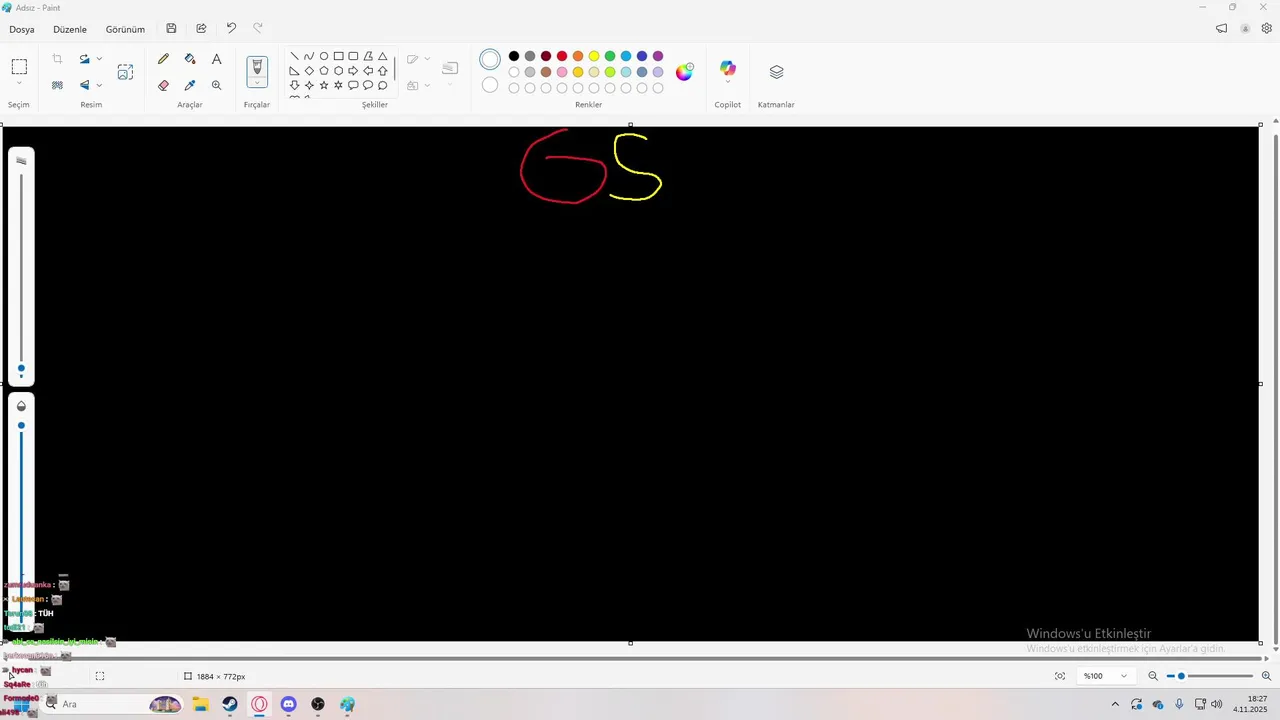Choose the hexagon shape
Image resolution: width=1280 pixels, height=720 pixels.
[338, 71]
